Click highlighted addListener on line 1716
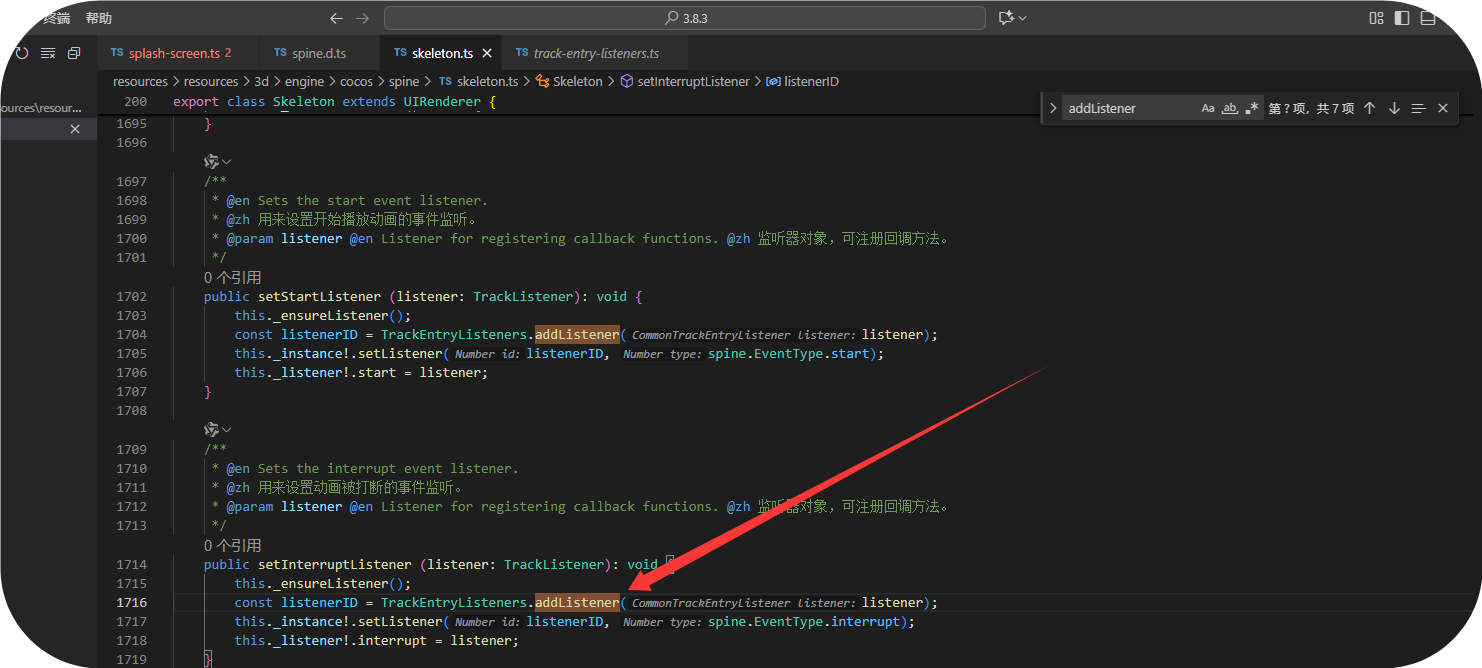Screen dimensions: 1482x668 (577, 602)
